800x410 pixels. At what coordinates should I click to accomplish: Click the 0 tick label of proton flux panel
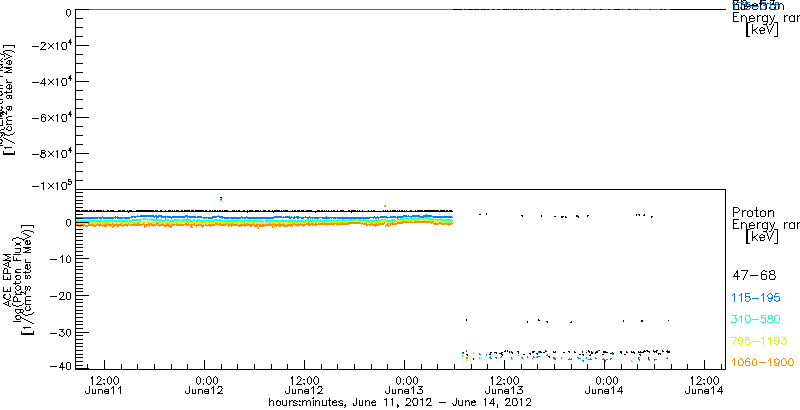[x=67, y=223]
